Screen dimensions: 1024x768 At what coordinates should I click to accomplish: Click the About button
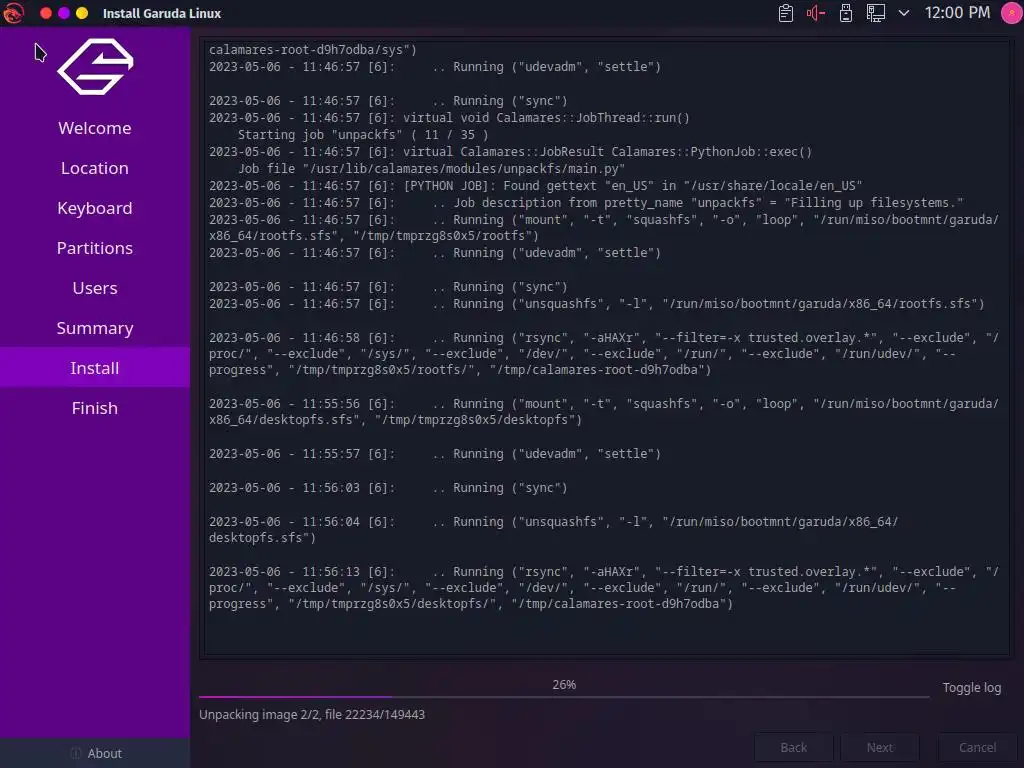click(x=95, y=753)
